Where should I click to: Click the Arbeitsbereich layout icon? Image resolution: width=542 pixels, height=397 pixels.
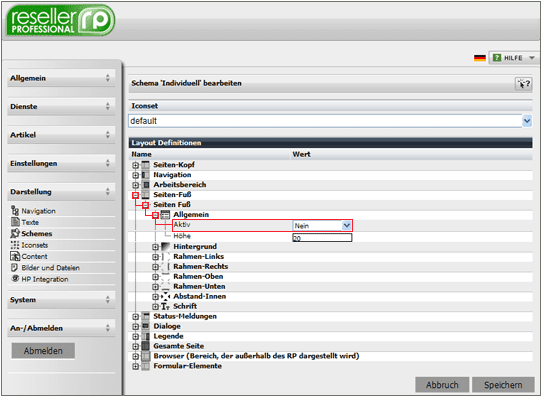[x=146, y=185]
